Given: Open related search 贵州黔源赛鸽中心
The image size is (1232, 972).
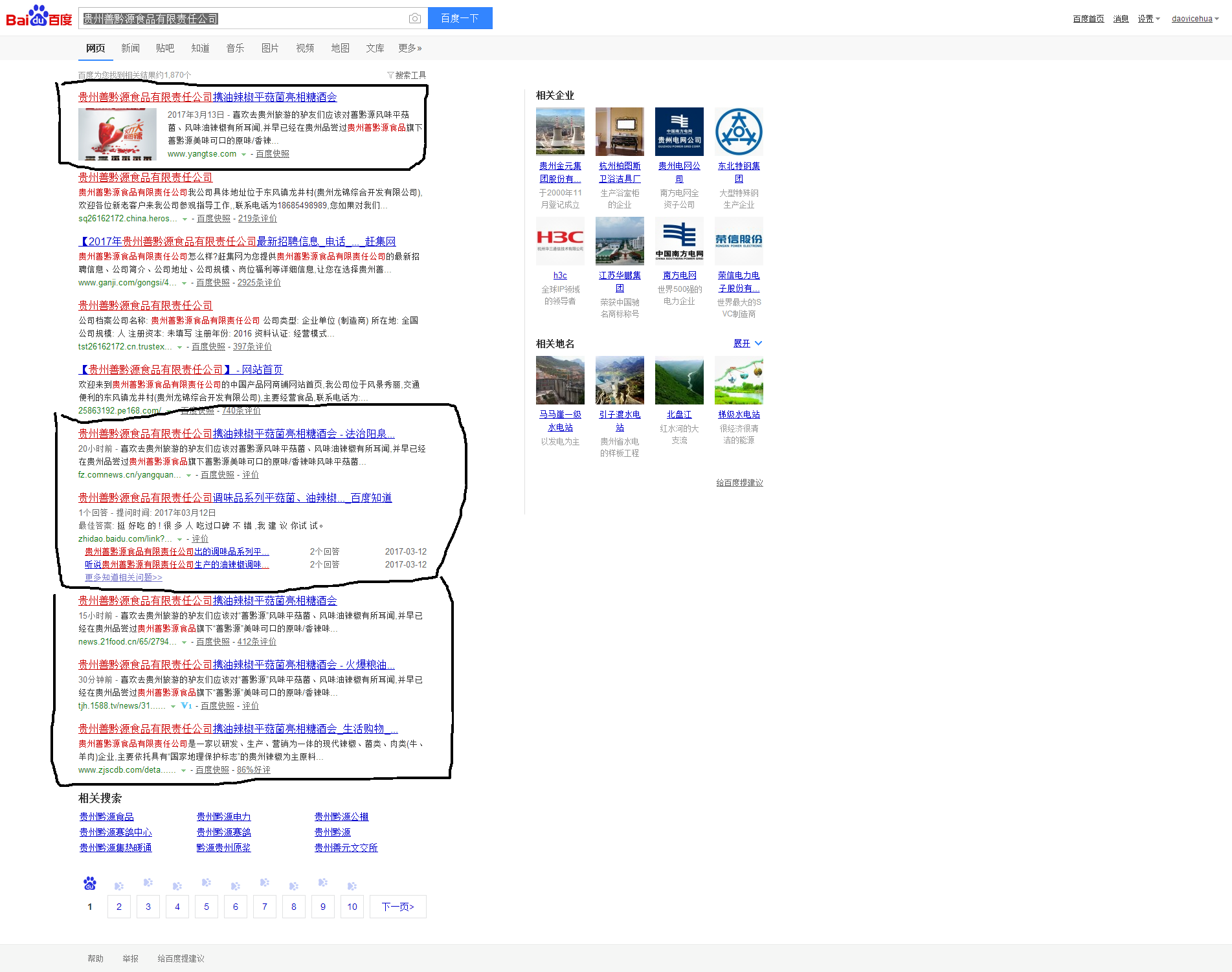Looking at the screenshot, I should click(116, 832).
